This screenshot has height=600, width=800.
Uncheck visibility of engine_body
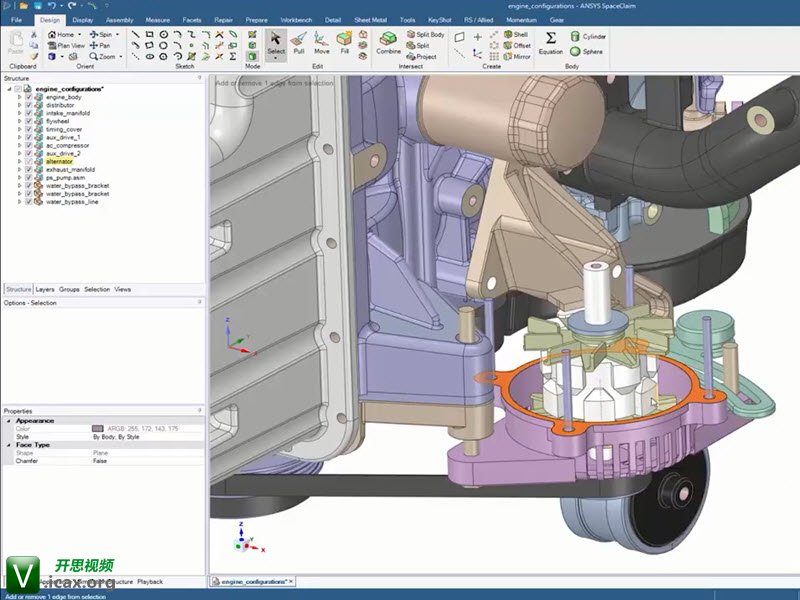click(29, 97)
